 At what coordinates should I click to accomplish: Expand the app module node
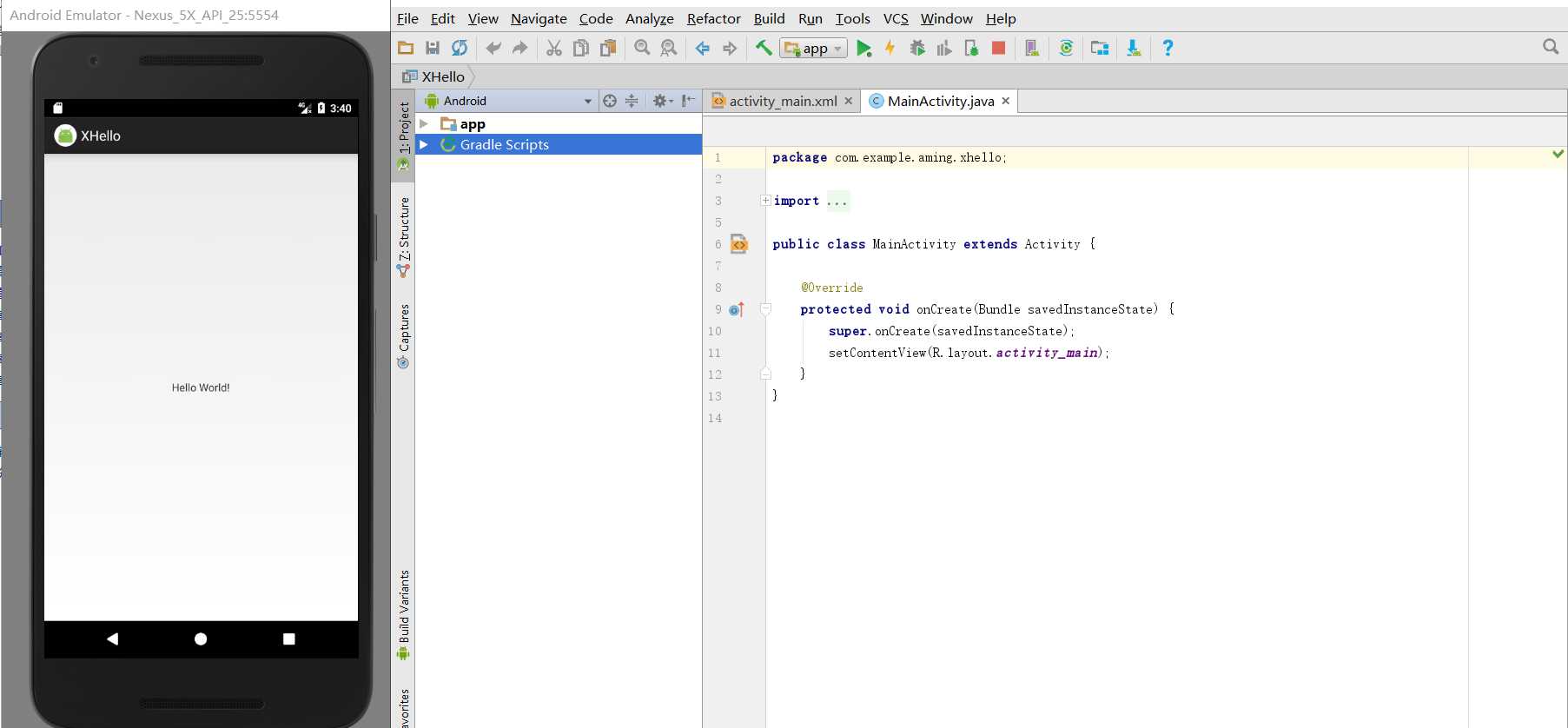pyautogui.click(x=424, y=124)
